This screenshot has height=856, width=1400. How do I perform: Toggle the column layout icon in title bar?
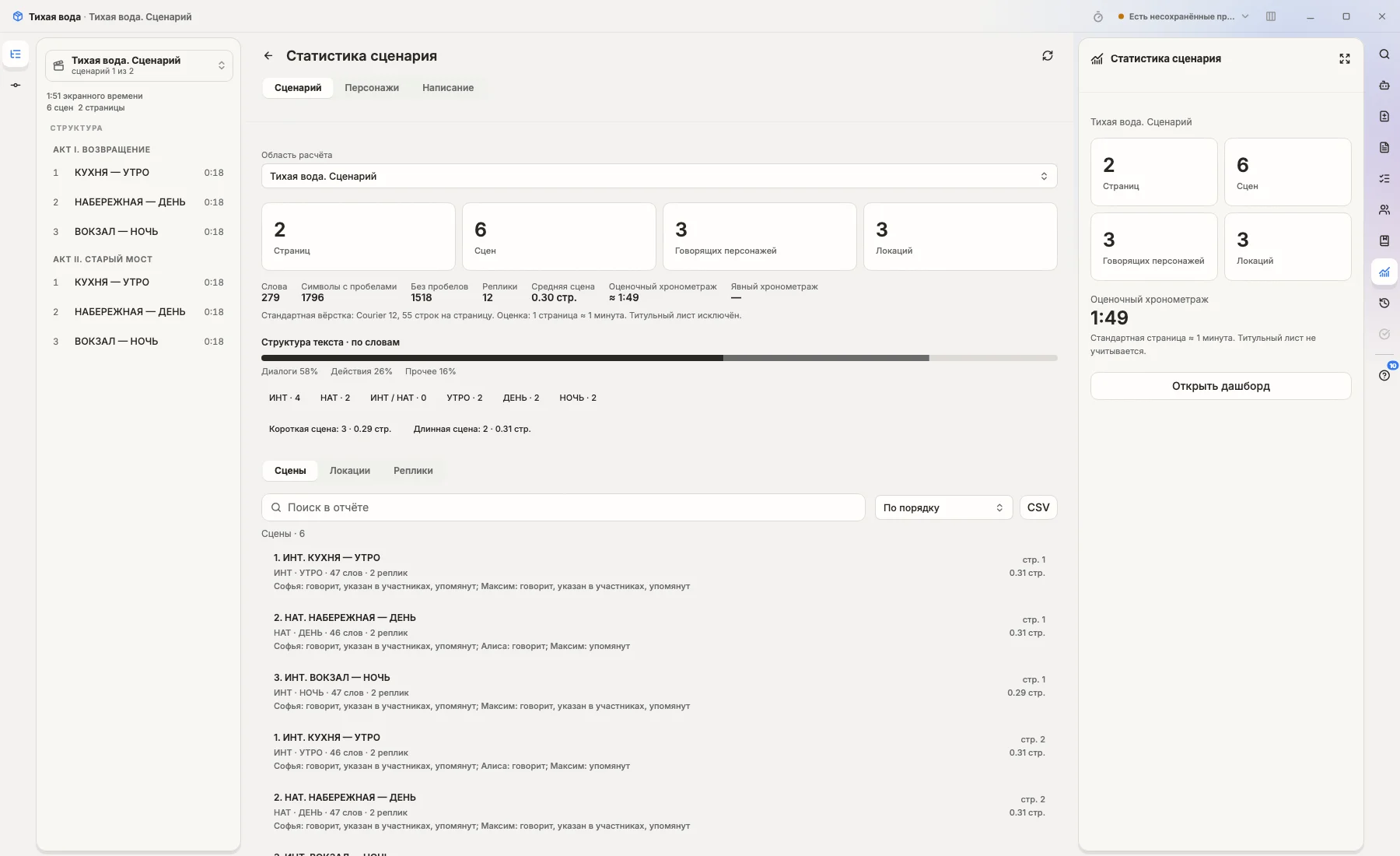coord(1271,16)
